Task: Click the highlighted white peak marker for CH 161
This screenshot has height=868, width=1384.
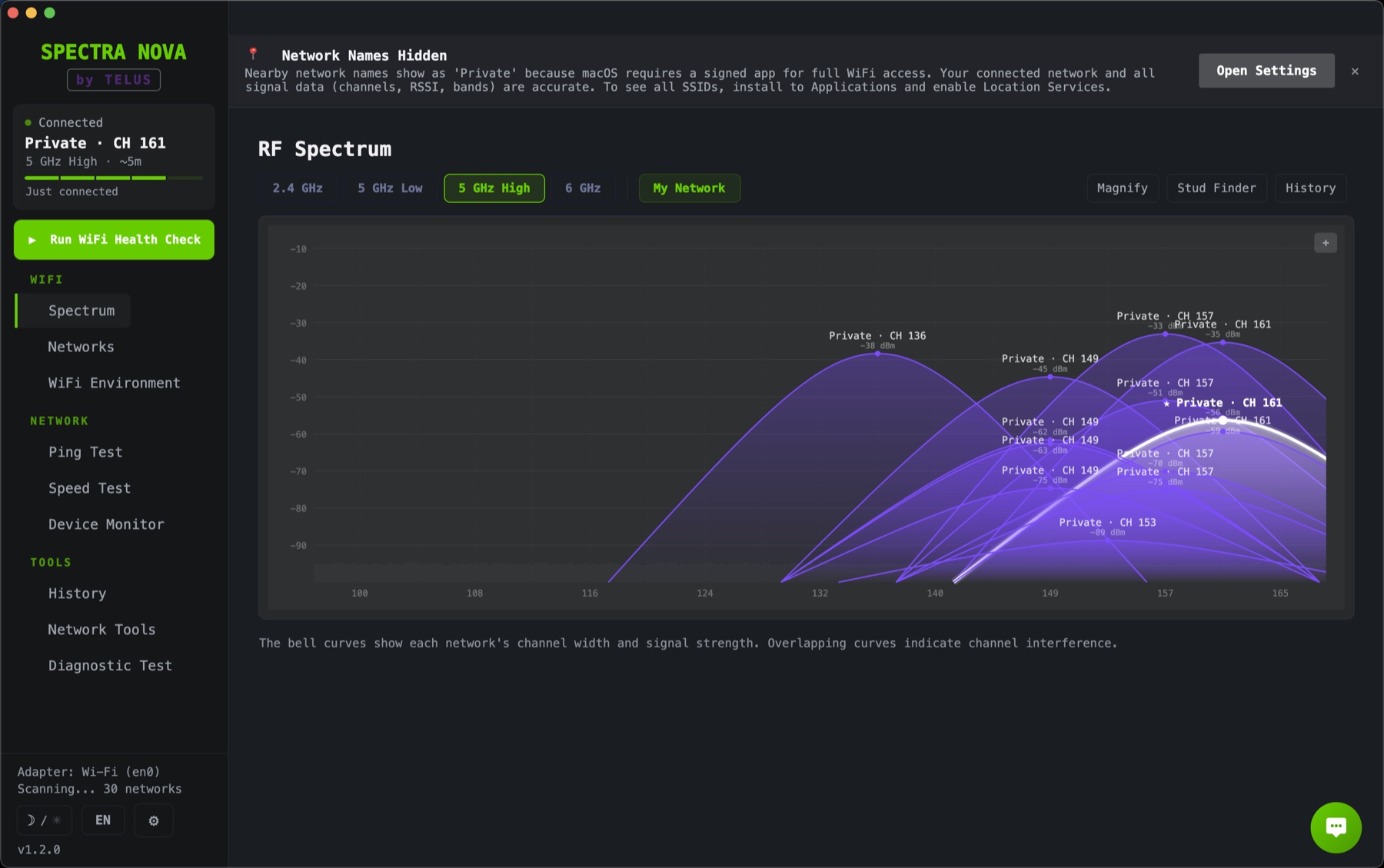Action: coord(1223,421)
